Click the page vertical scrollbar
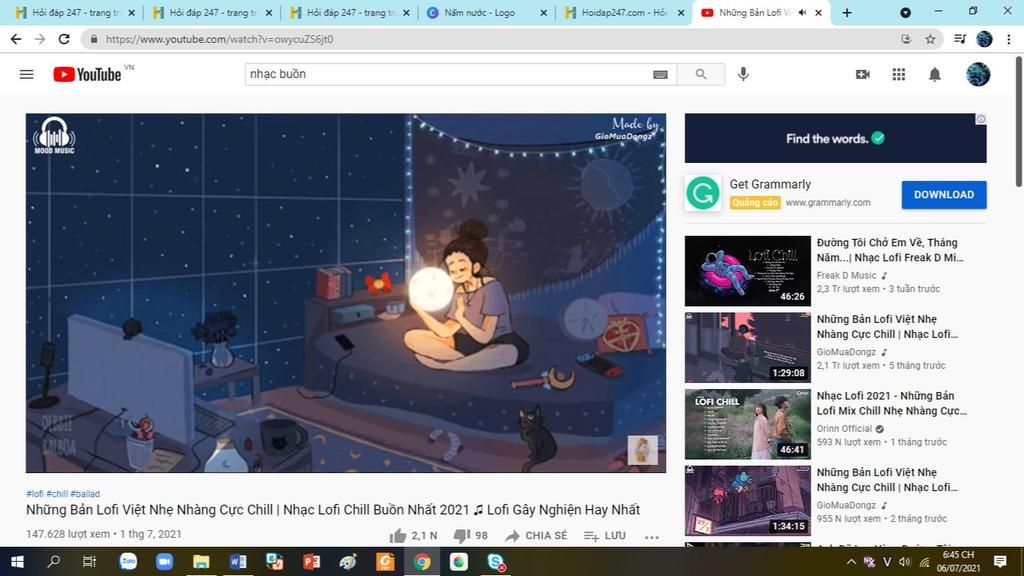The height and width of the screenshot is (576, 1024). point(1019,123)
